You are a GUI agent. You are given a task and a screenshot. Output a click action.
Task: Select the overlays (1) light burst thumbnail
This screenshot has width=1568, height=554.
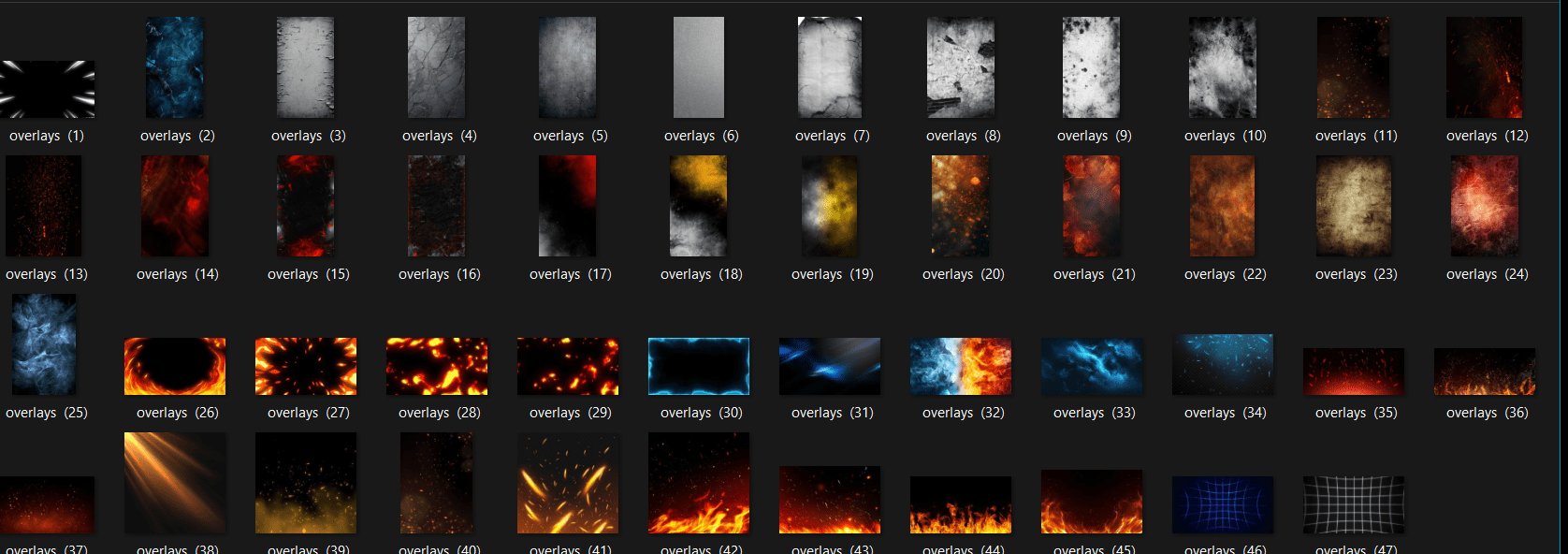click(x=47, y=89)
